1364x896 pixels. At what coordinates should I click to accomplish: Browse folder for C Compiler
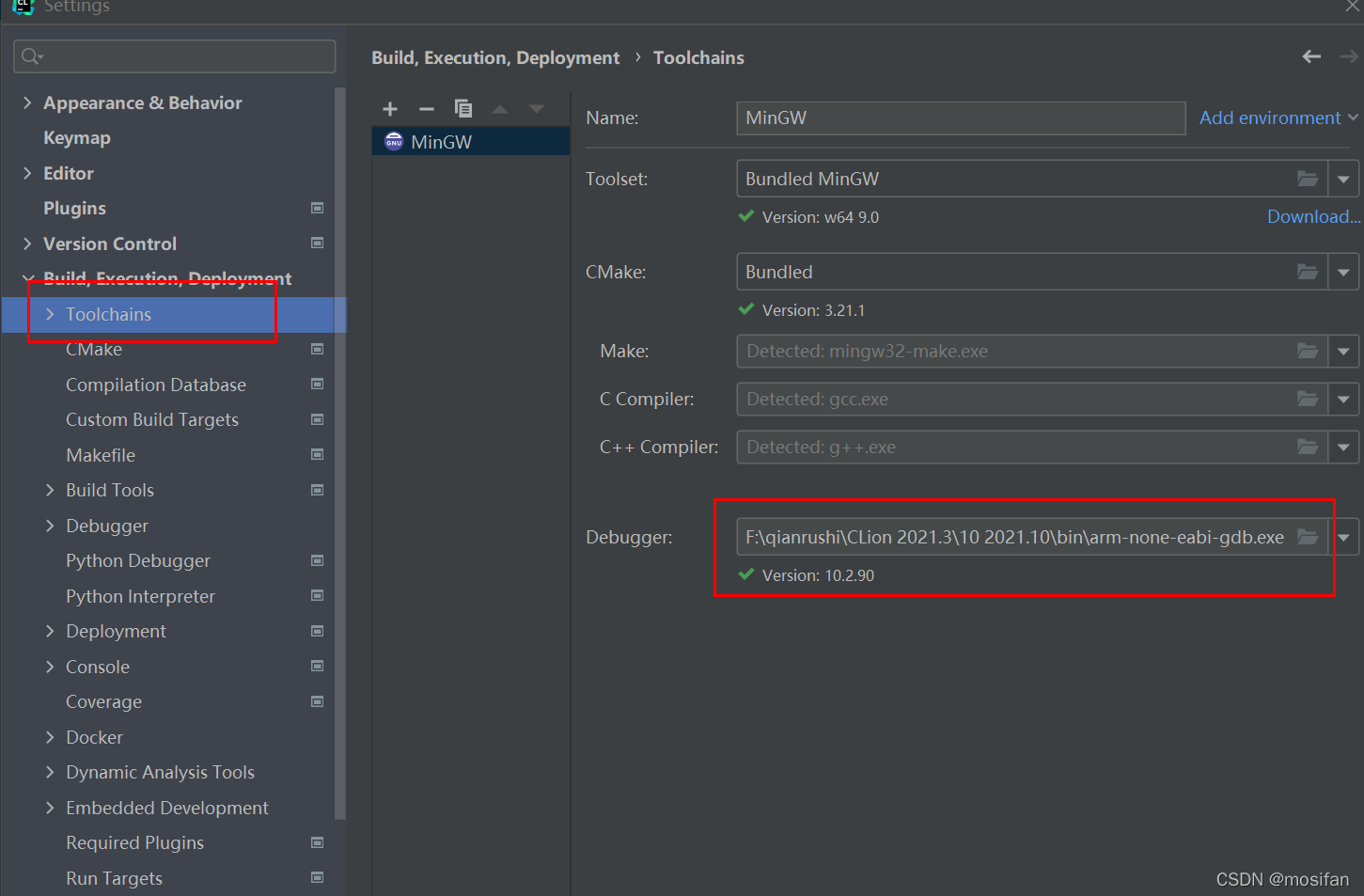[x=1308, y=399]
